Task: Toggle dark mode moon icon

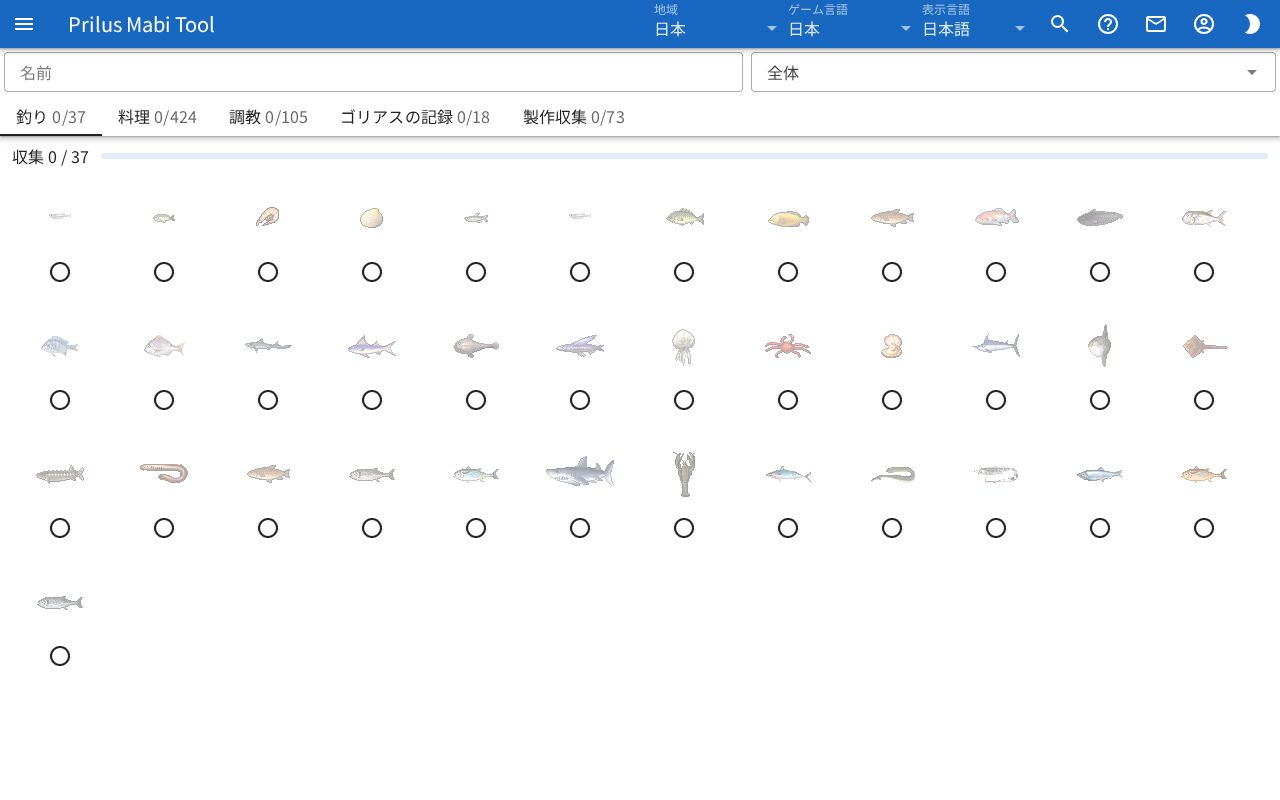Action: coord(1252,24)
